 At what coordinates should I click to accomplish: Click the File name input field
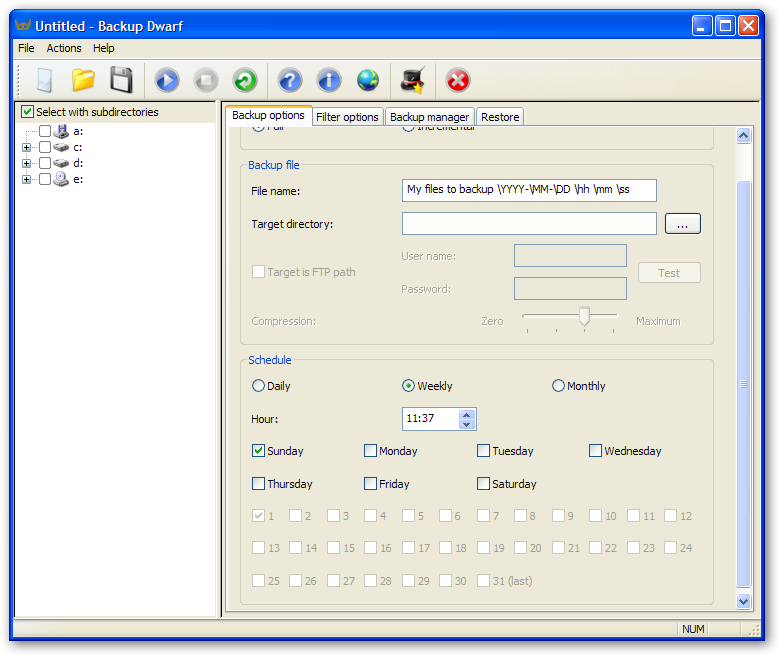tap(529, 190)
